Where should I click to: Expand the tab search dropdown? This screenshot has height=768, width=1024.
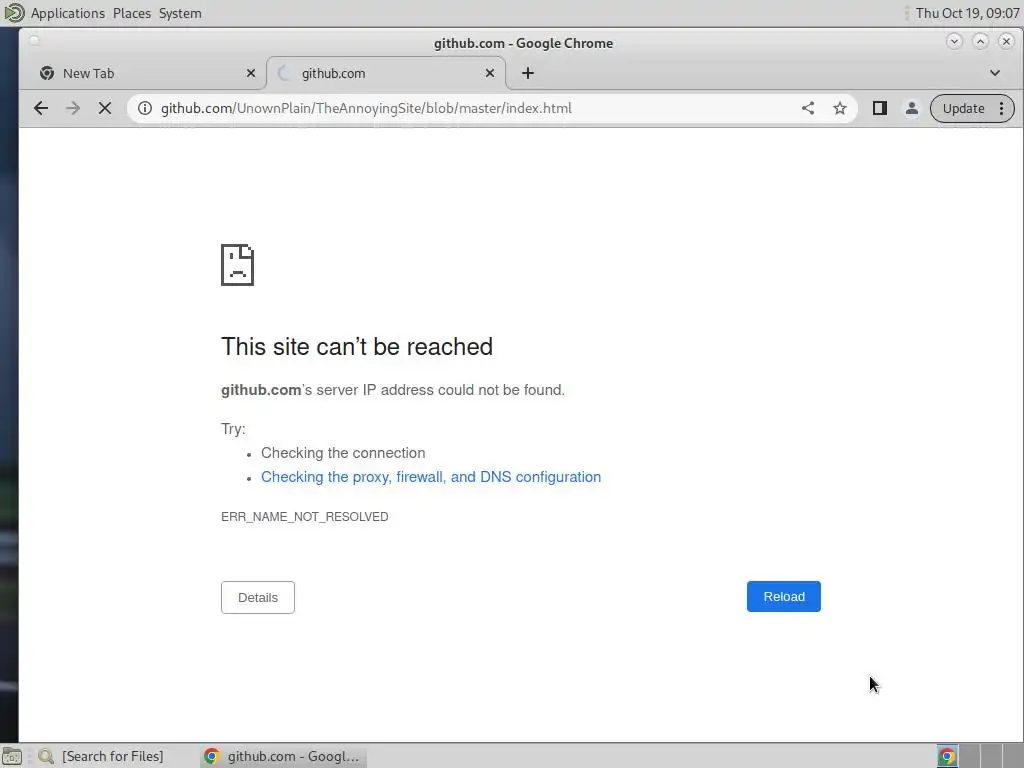pos(995,73)
